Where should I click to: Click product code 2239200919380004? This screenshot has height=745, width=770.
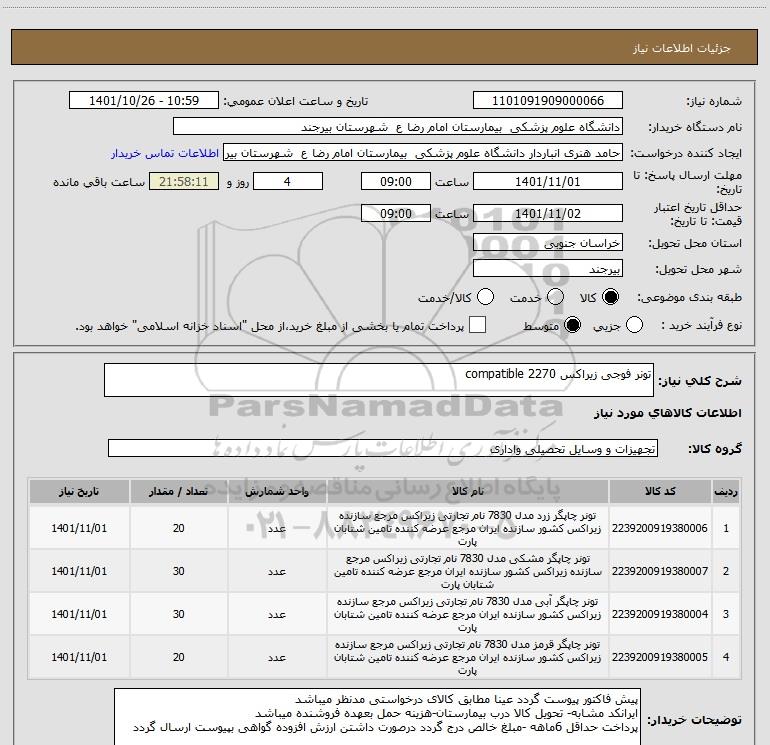pos(660,614)
